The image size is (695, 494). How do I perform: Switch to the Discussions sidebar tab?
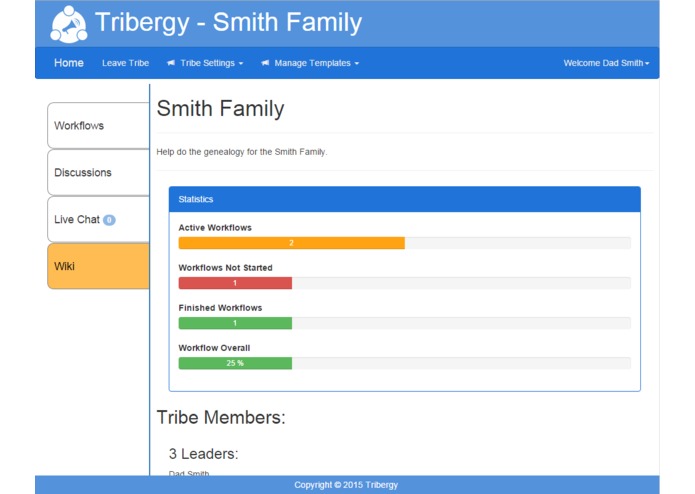(98, 172)
